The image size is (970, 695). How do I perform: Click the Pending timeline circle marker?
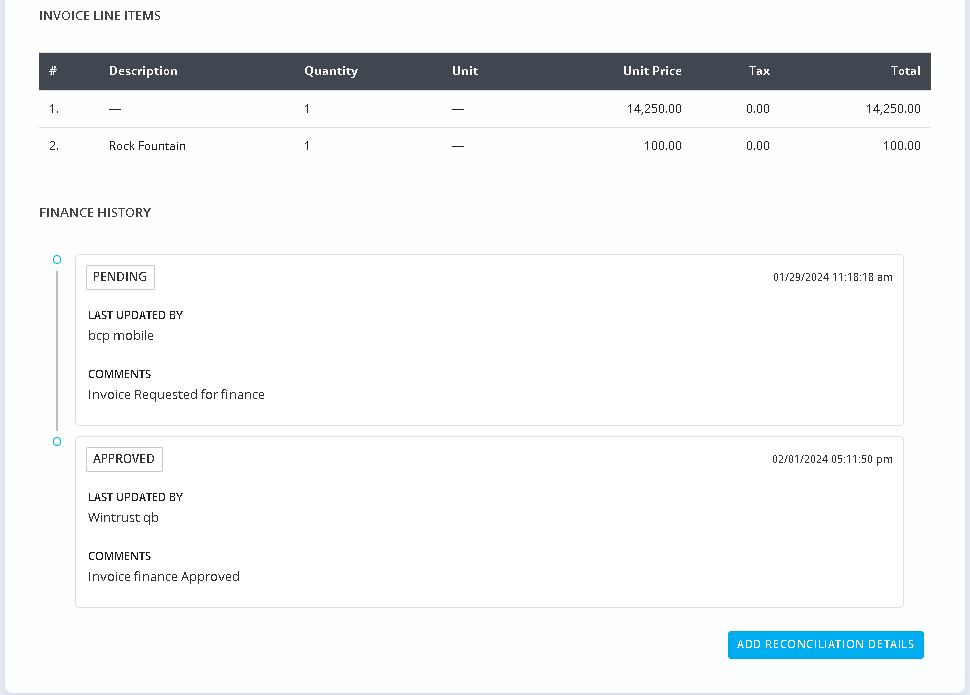pyautogui.click(x=57, y=259)
